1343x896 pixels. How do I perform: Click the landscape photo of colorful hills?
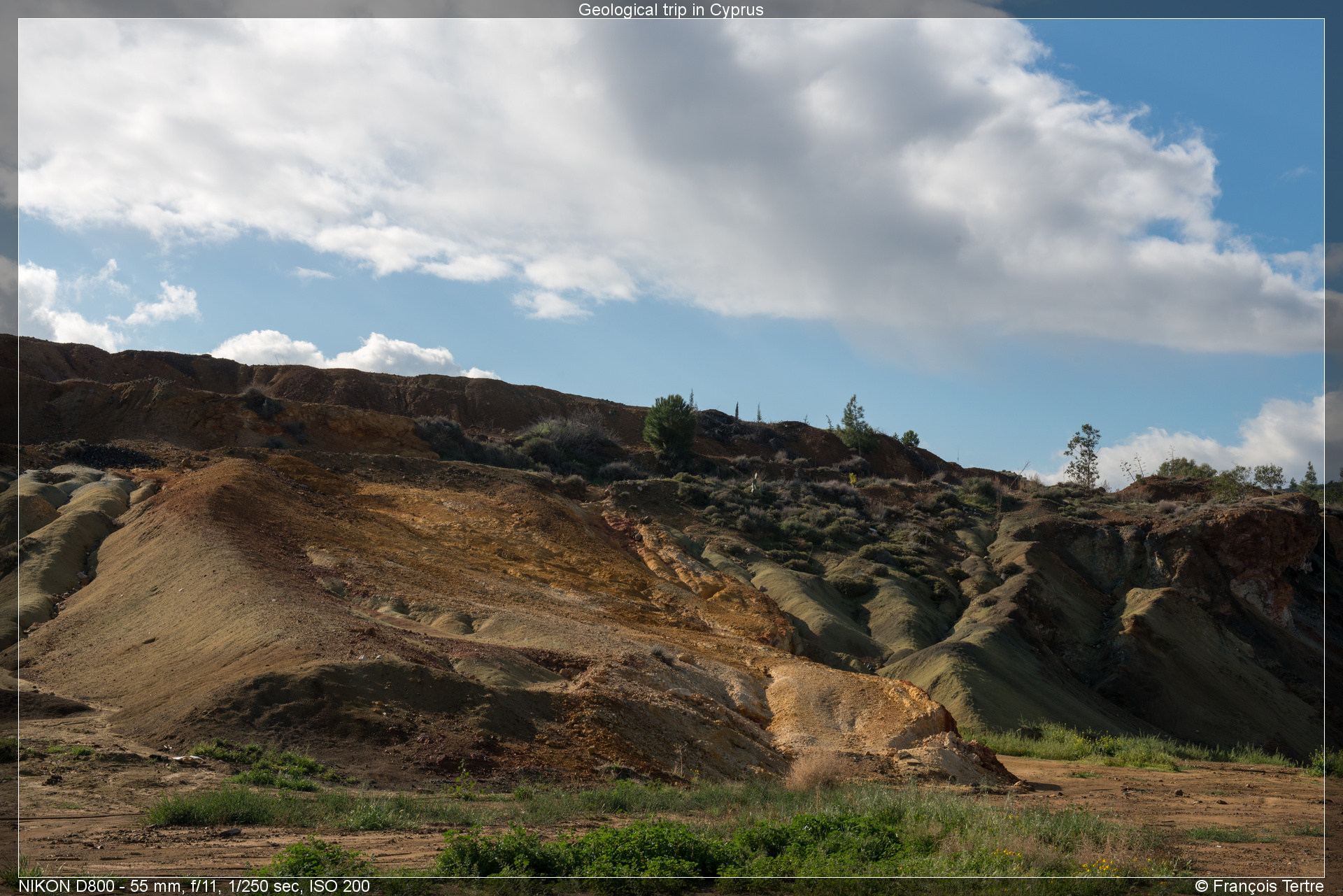point(671,448)
